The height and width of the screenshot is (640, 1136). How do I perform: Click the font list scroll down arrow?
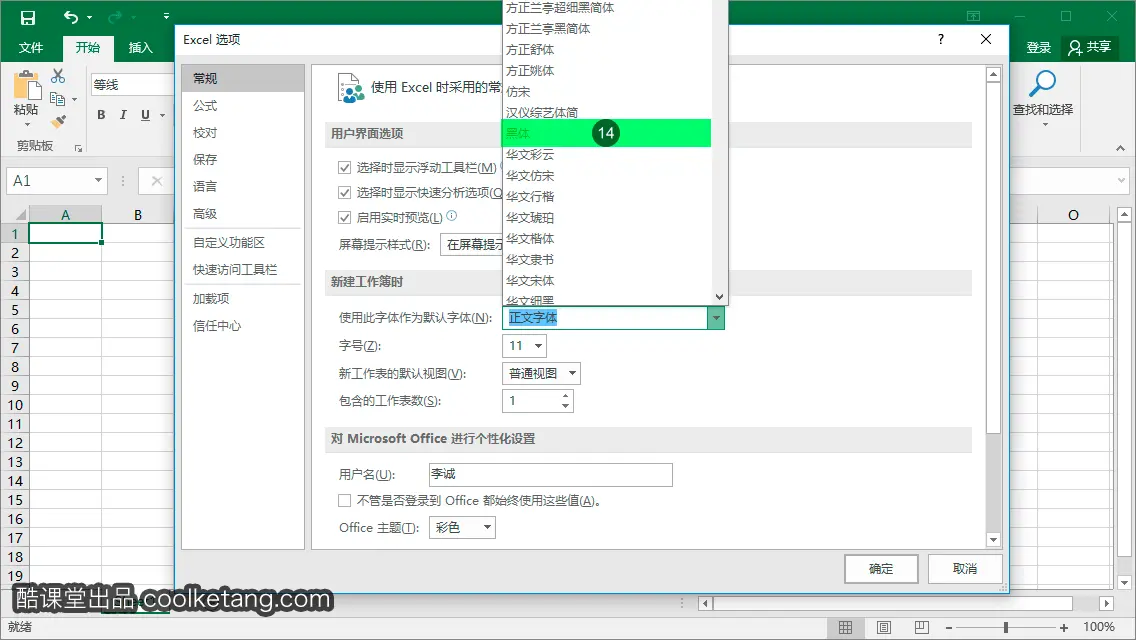719,296
